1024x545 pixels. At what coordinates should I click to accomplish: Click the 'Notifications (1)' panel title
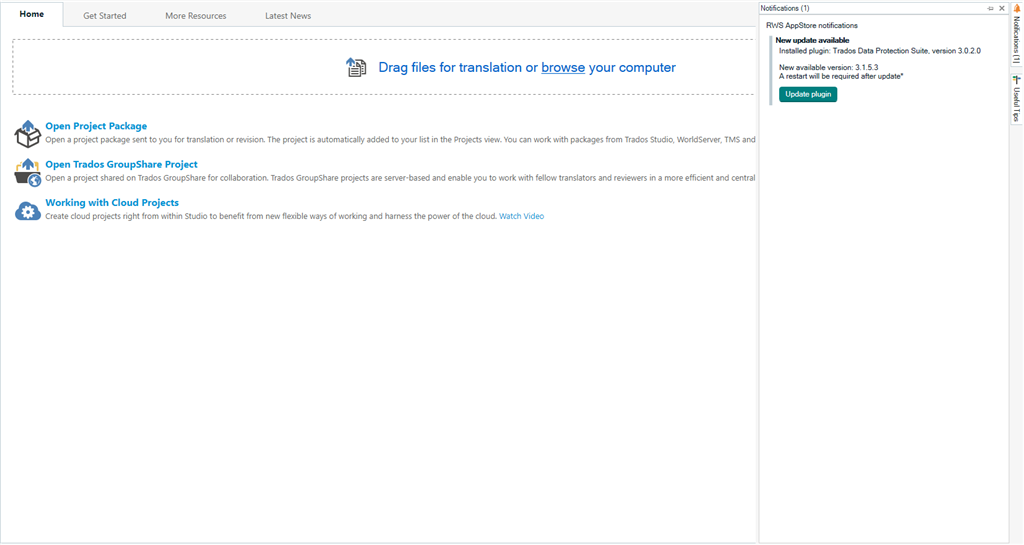pos(784,8)
